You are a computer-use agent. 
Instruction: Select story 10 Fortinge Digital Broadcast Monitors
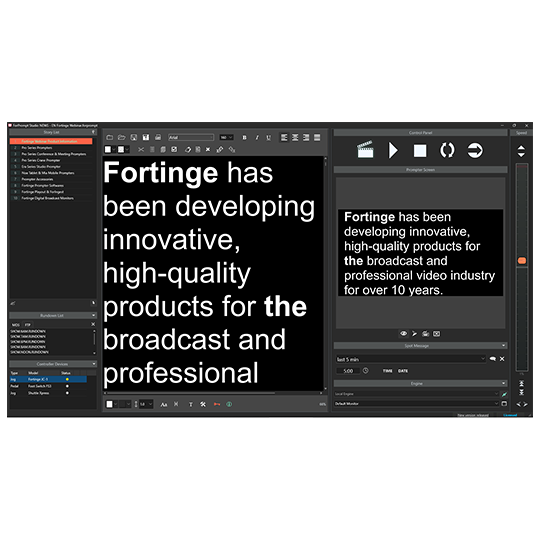pyautogui.click(x=51, y=198)
